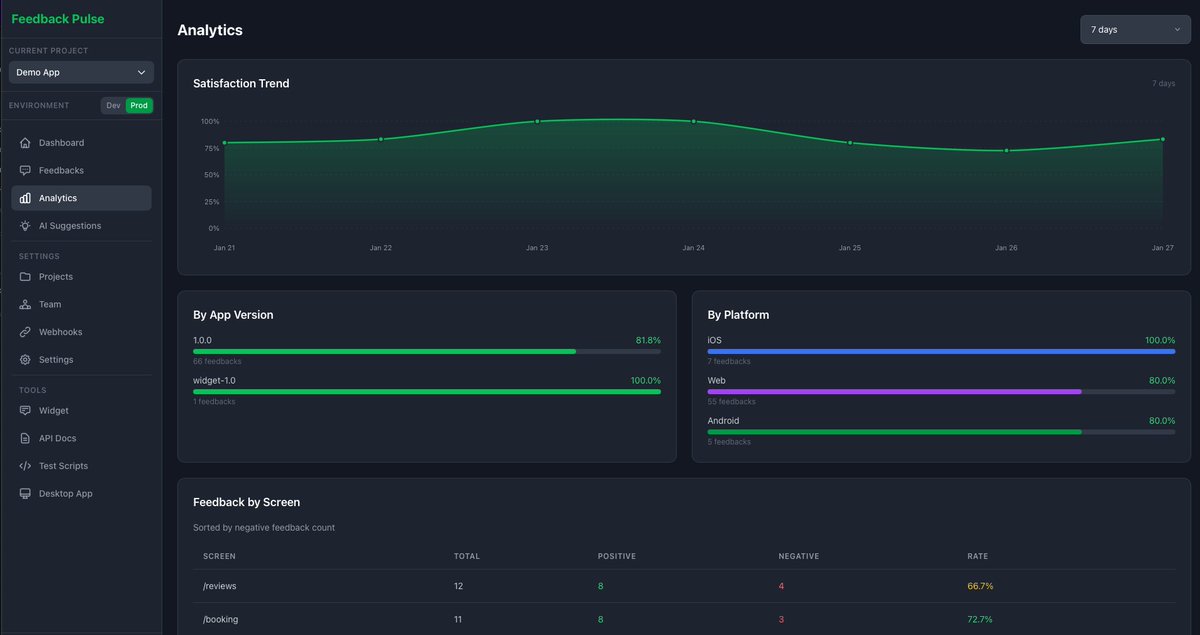Open the 7 days range dropdown

(x=1135, y=30)
